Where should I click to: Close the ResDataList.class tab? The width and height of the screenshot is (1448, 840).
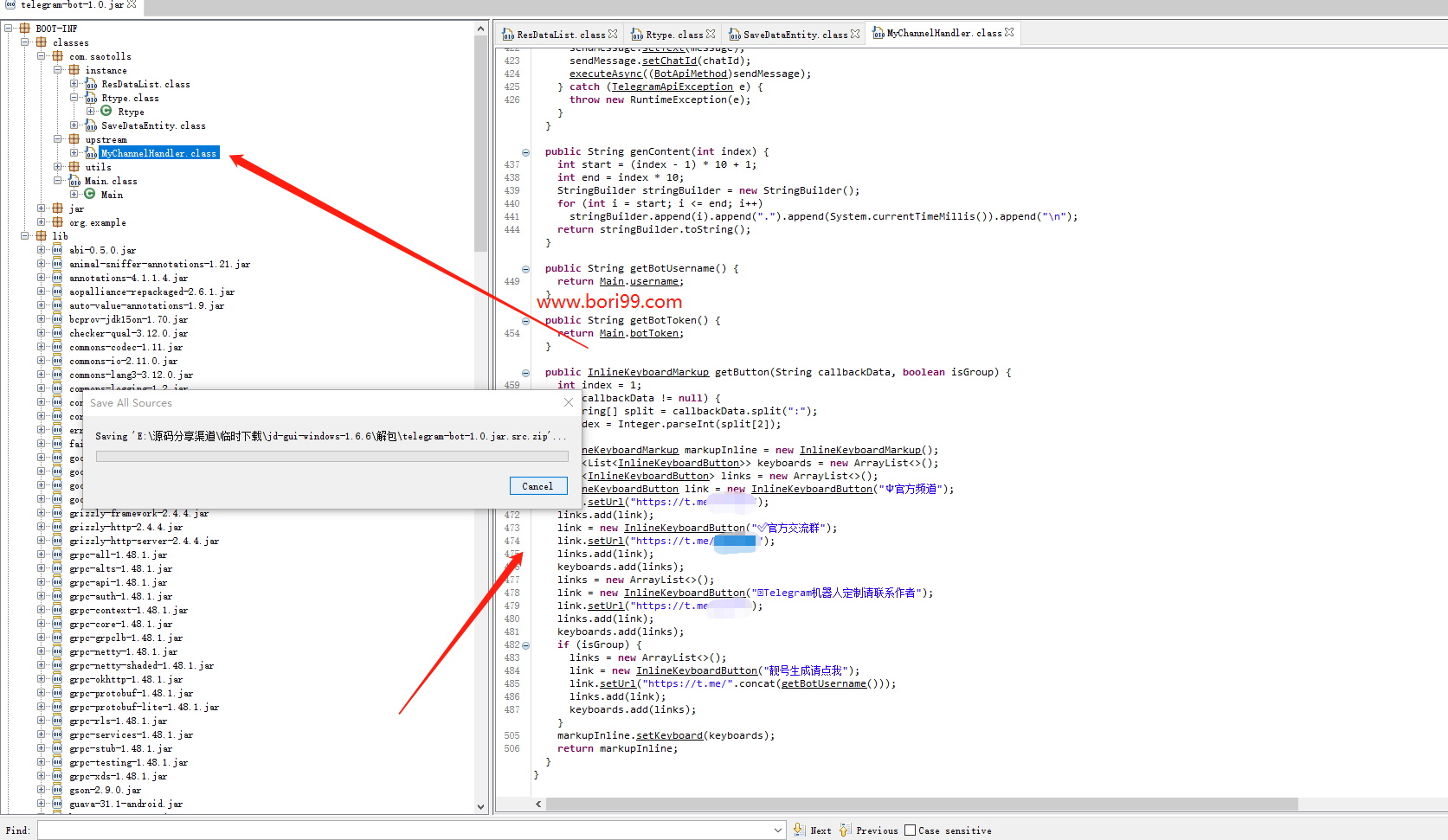[613, 34]
